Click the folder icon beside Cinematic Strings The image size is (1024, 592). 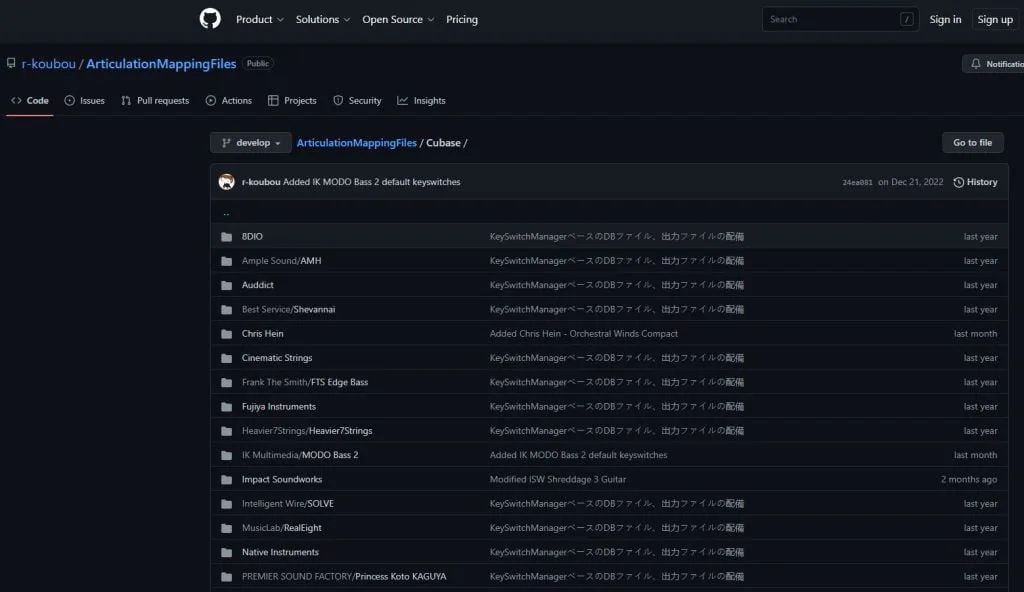tap(227, 357)
